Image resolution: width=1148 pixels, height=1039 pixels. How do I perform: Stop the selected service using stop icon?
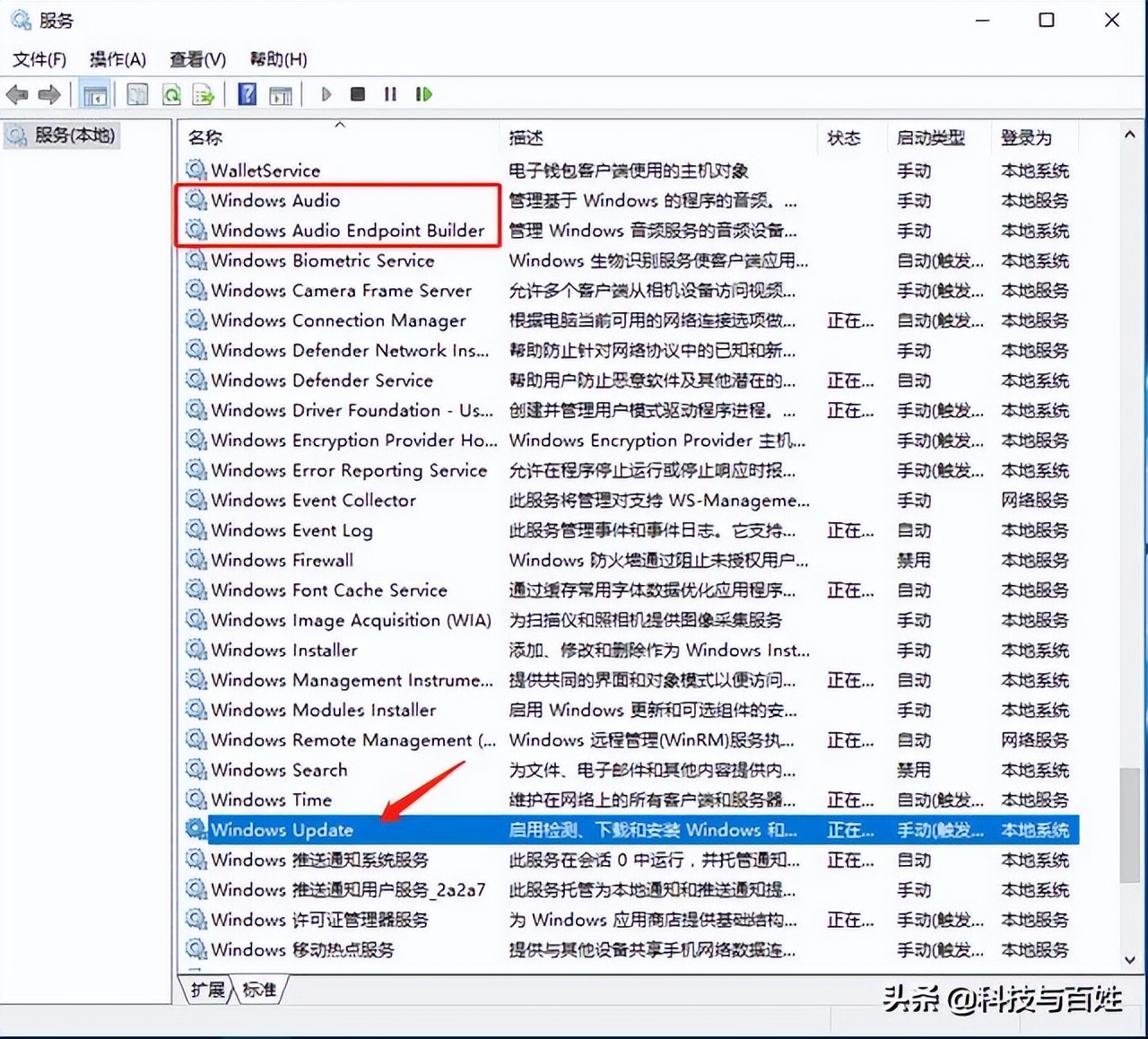(x=357, y=94)
